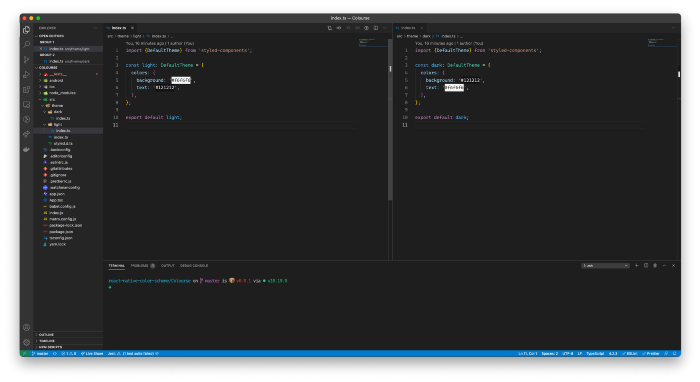Open App.tsx in the file tree
Screen dimensions: 700x382
click(68, 200)
